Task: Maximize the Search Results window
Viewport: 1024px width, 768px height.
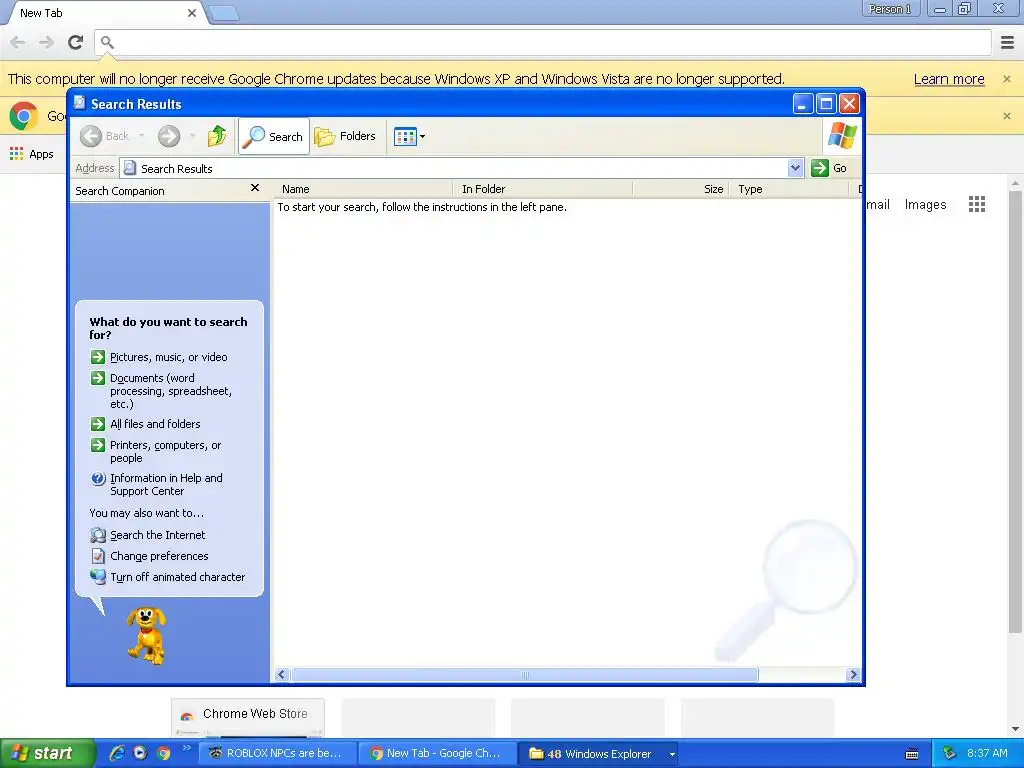Action: pos(826,104)
